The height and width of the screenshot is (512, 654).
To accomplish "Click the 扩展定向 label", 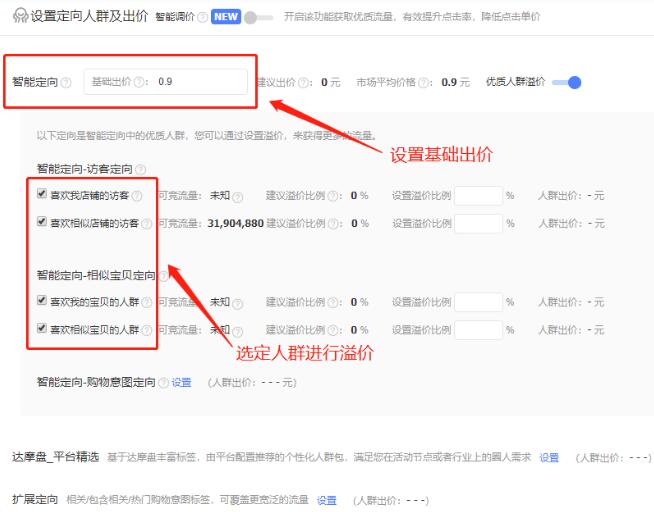I will coord(35,499).
